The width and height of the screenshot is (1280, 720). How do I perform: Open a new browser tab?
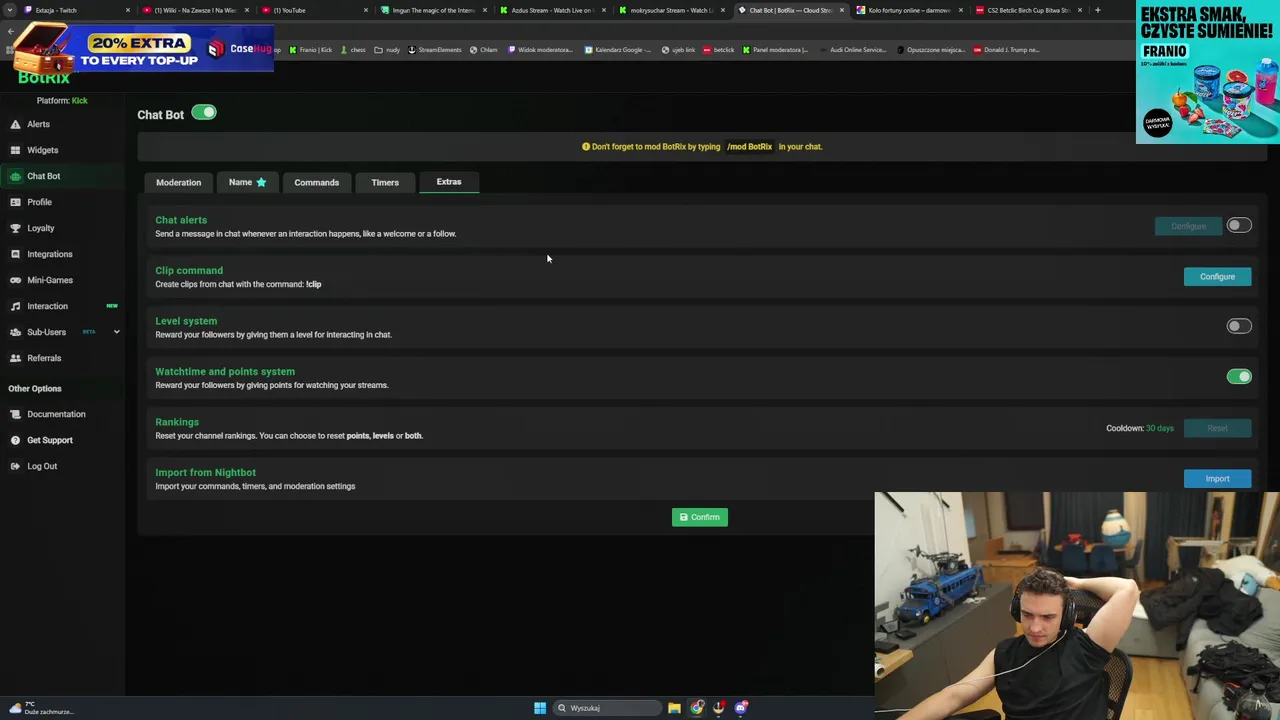1097,10
